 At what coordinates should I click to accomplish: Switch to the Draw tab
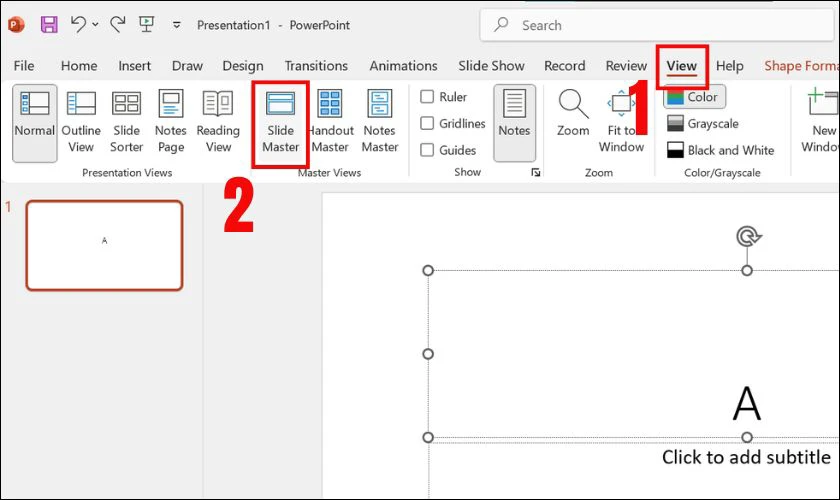tap(187, 65)
